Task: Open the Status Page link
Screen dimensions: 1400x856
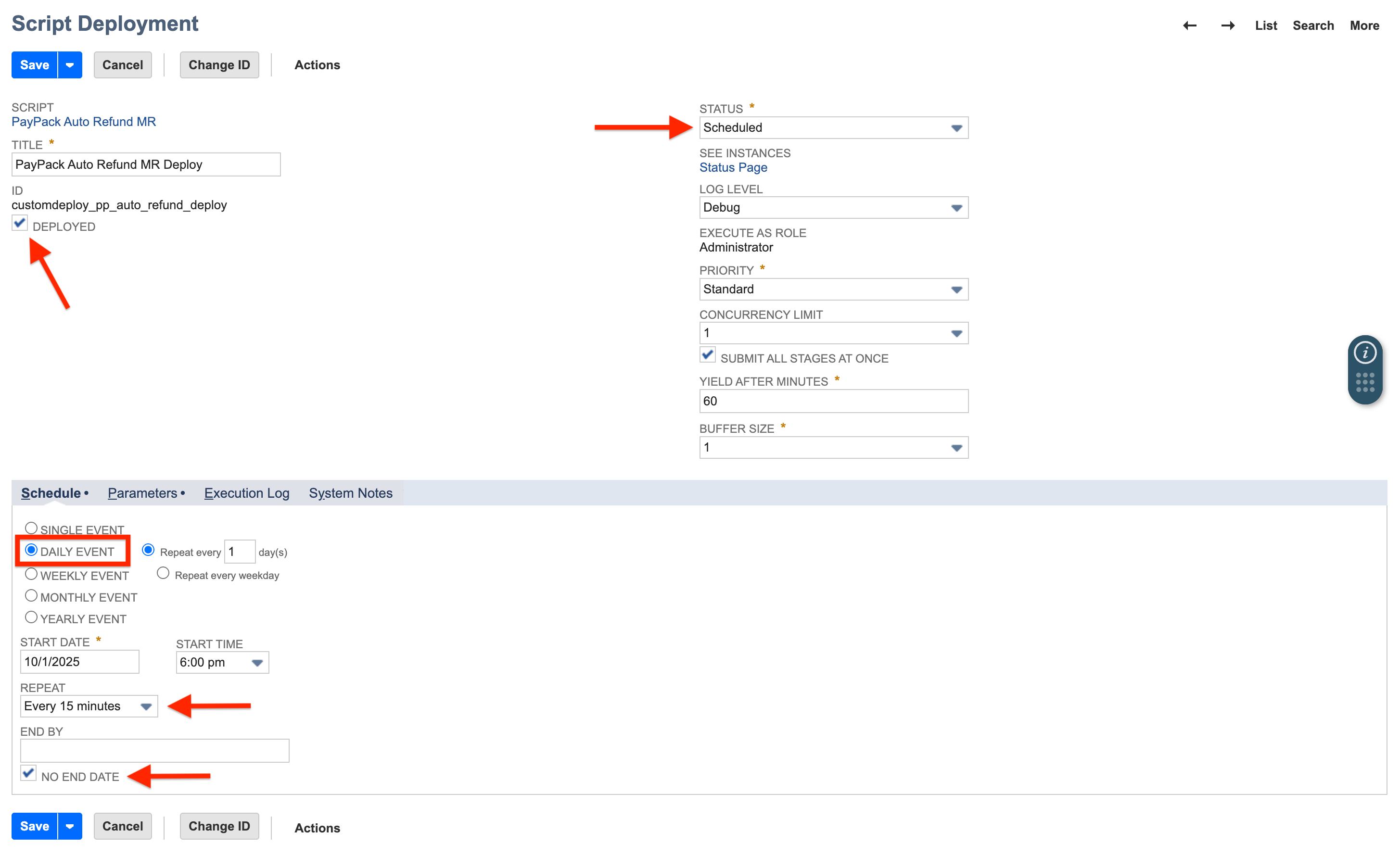Action: click(x=732, y=167)
